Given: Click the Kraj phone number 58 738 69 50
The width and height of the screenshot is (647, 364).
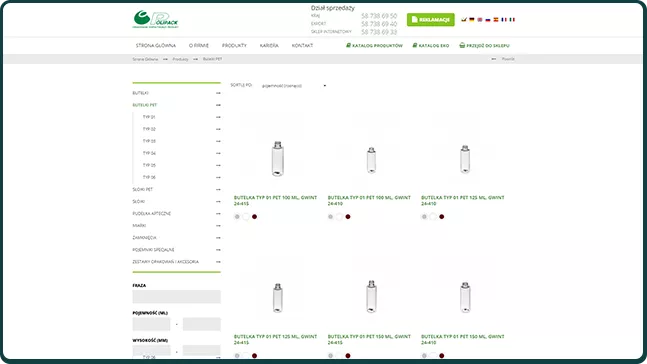Looking at the screenshot, I should [379, 16].
